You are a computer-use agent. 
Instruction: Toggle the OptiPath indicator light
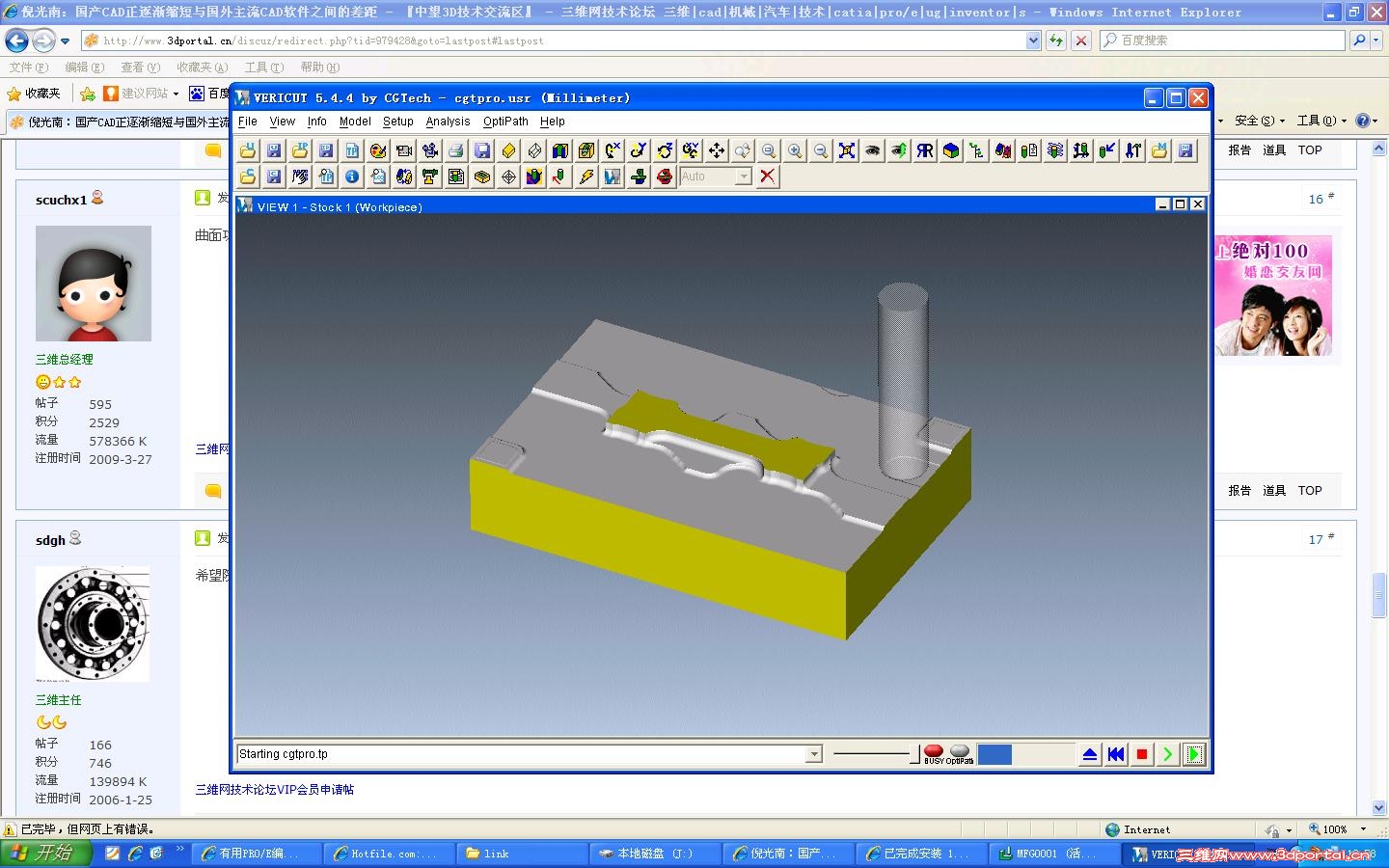point(960,751)
